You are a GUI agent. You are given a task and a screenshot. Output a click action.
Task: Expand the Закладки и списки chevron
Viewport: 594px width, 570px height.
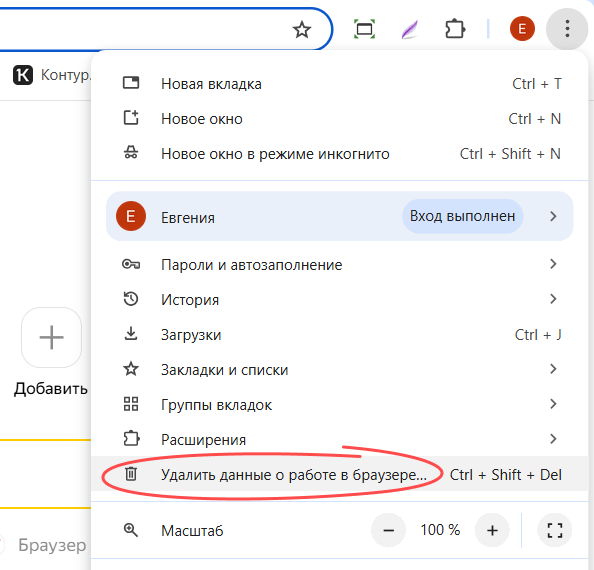[553, 369]
